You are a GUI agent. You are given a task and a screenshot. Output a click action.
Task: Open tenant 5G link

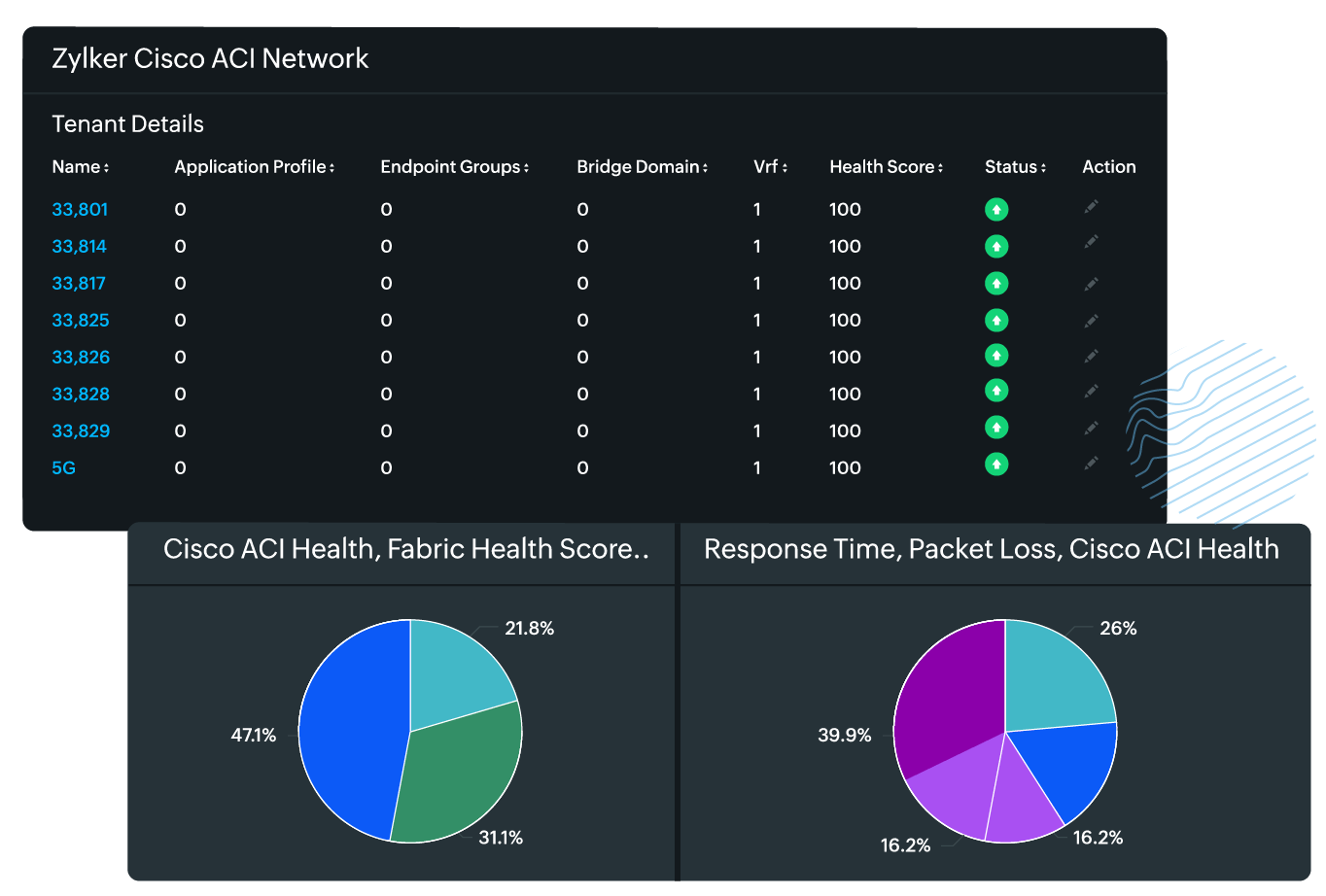pyautogui.click(x=63, y=467)
